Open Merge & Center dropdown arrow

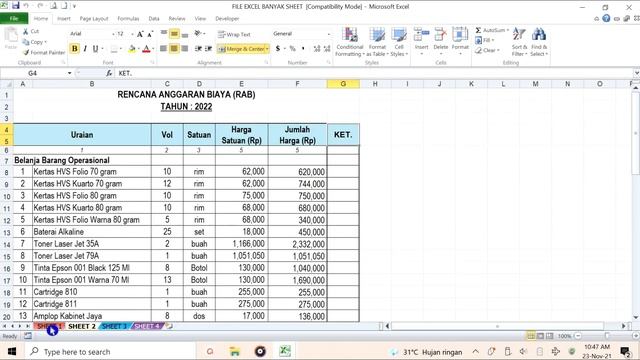point(267,49)
